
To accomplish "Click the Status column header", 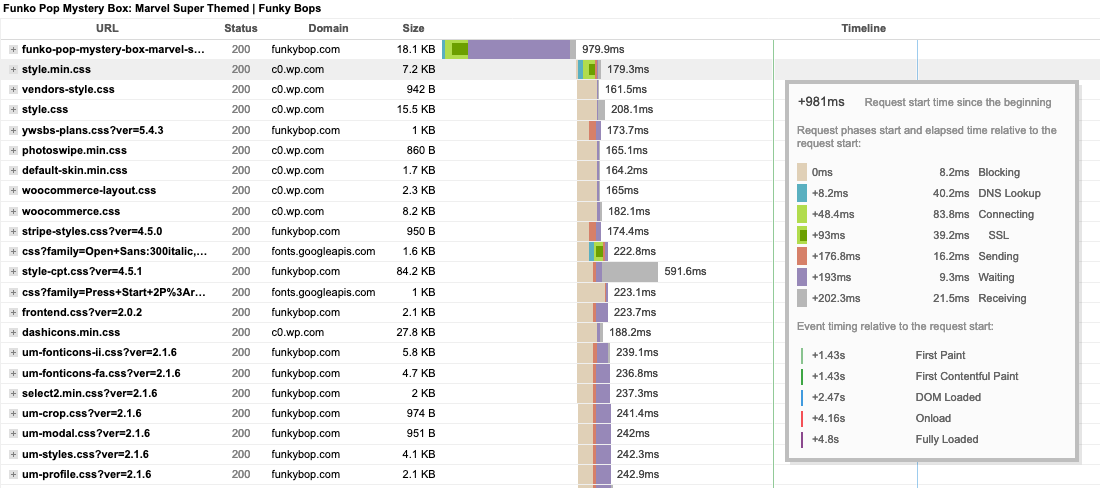I will pyautogui.click(x=241, y=29).
